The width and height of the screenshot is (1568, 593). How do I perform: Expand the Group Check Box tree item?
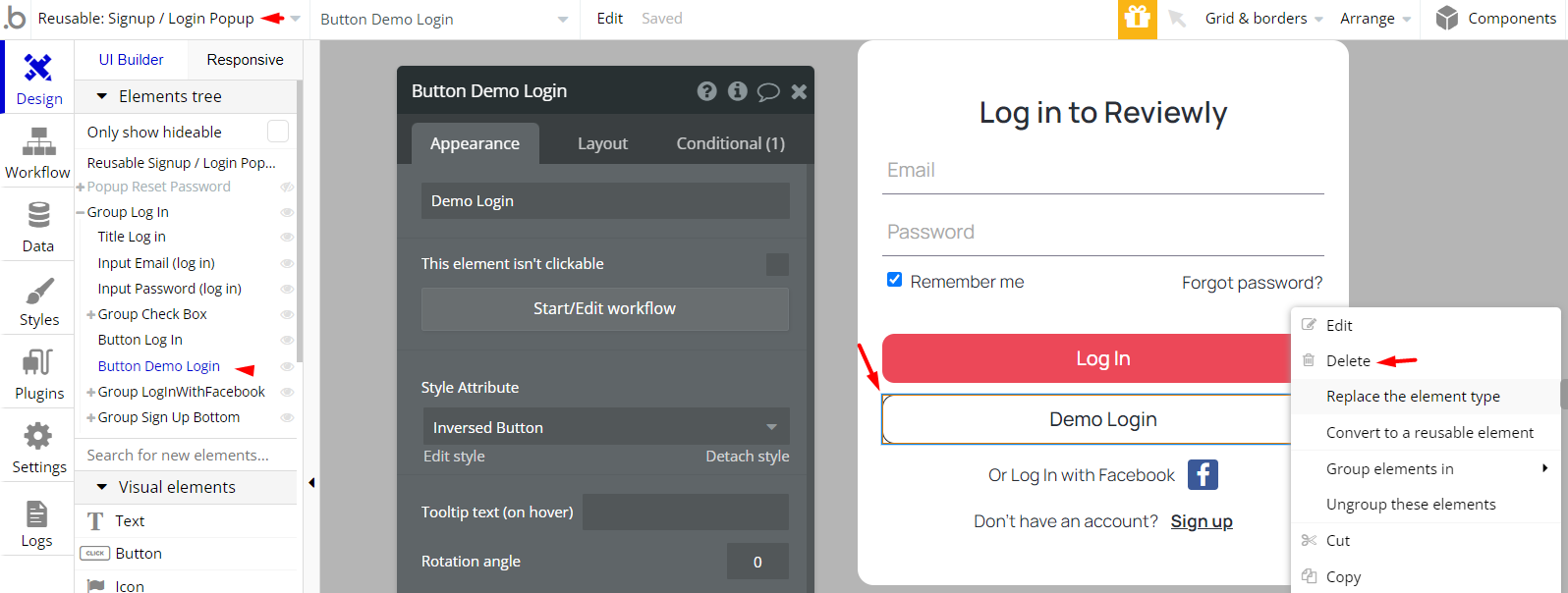click(x=91, y=315)
